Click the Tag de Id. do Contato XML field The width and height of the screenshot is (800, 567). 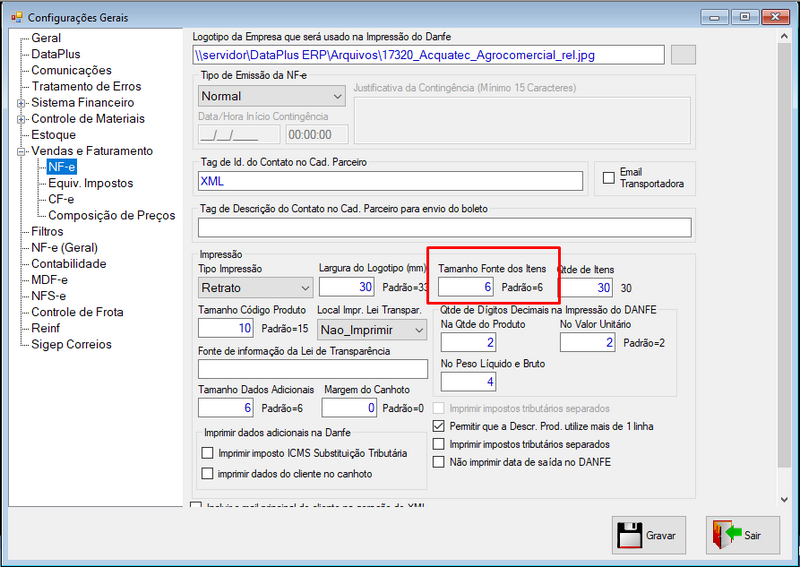point(390,181)
